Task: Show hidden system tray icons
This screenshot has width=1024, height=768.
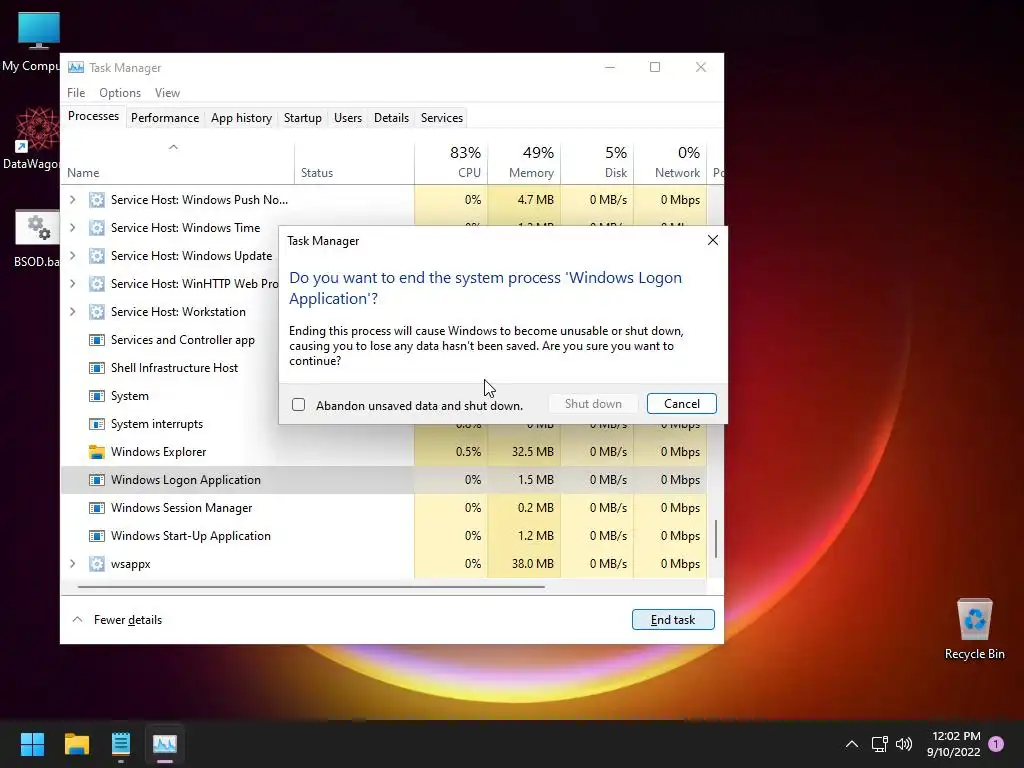Action: click(852, 744)
